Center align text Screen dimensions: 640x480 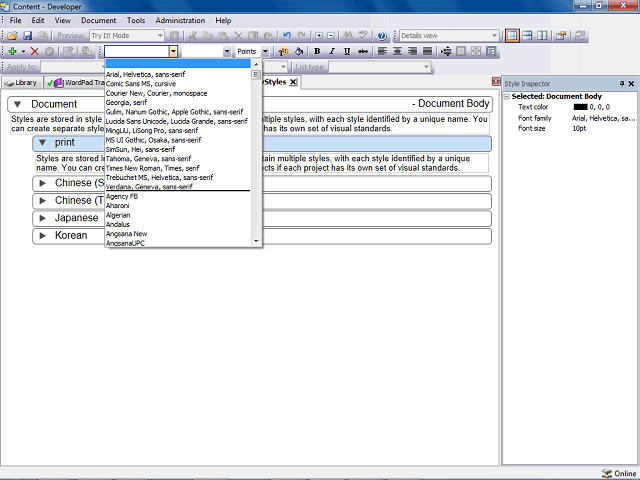397,51
